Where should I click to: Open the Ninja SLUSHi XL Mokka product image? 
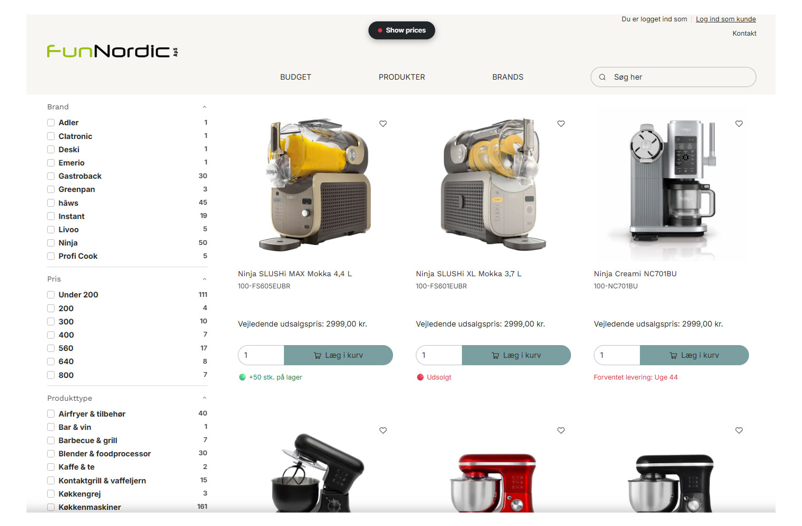(493, 185)
